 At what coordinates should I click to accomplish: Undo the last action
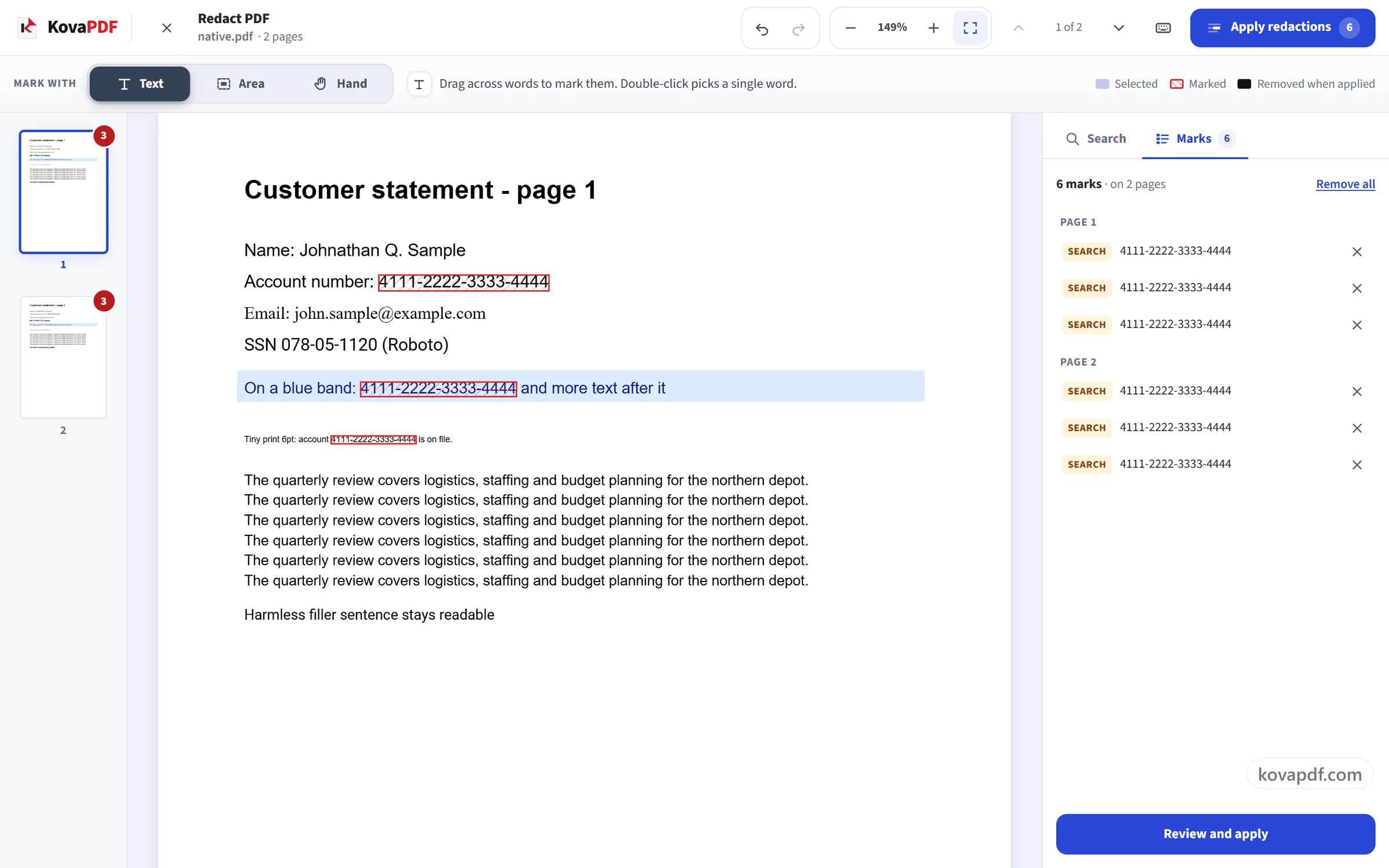coord(762,28)
